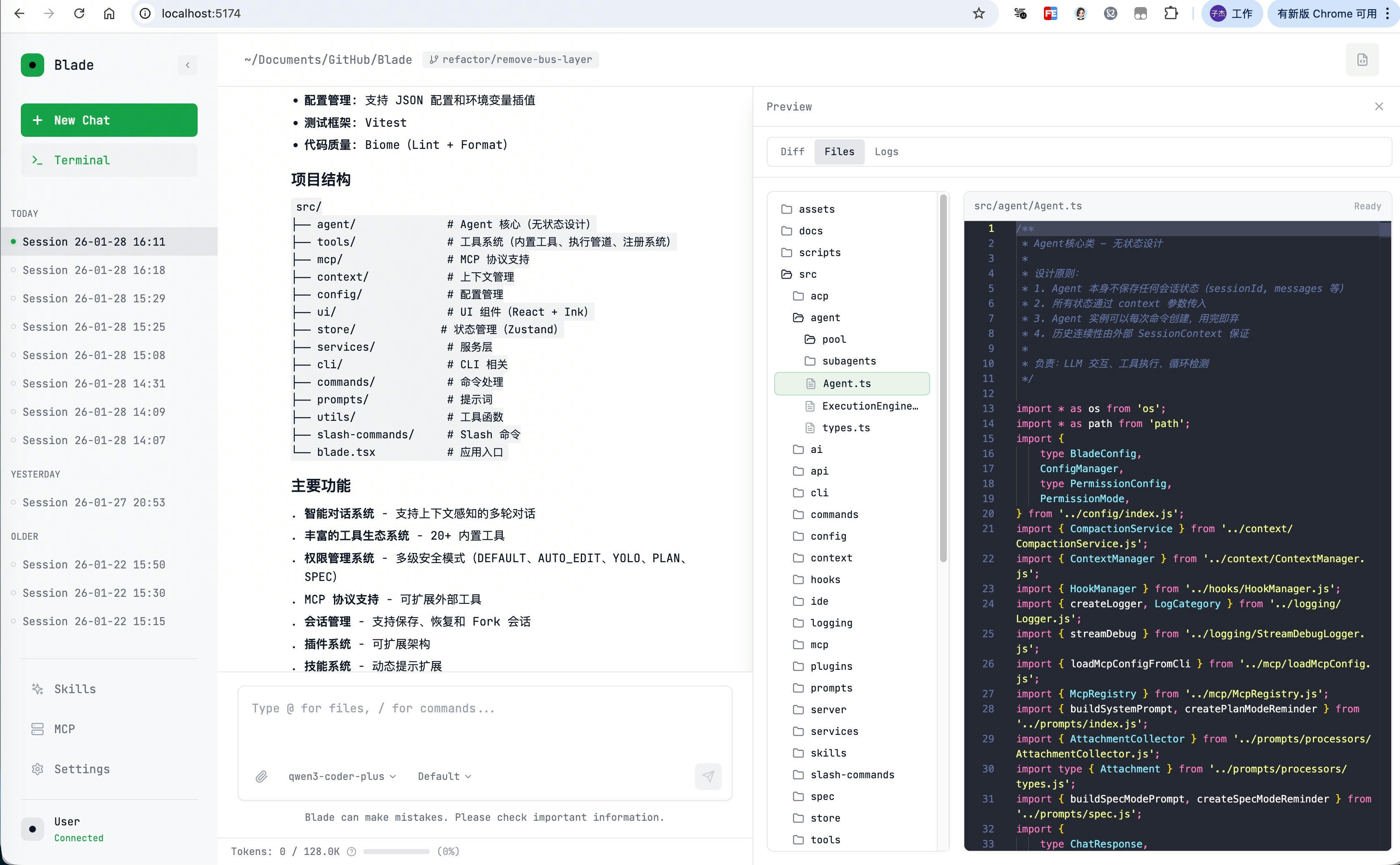Image resolution: width=1400 pixels, height=865 pixels.
Task: Open the Default permission mode dropdown
Action: point(443,776)
